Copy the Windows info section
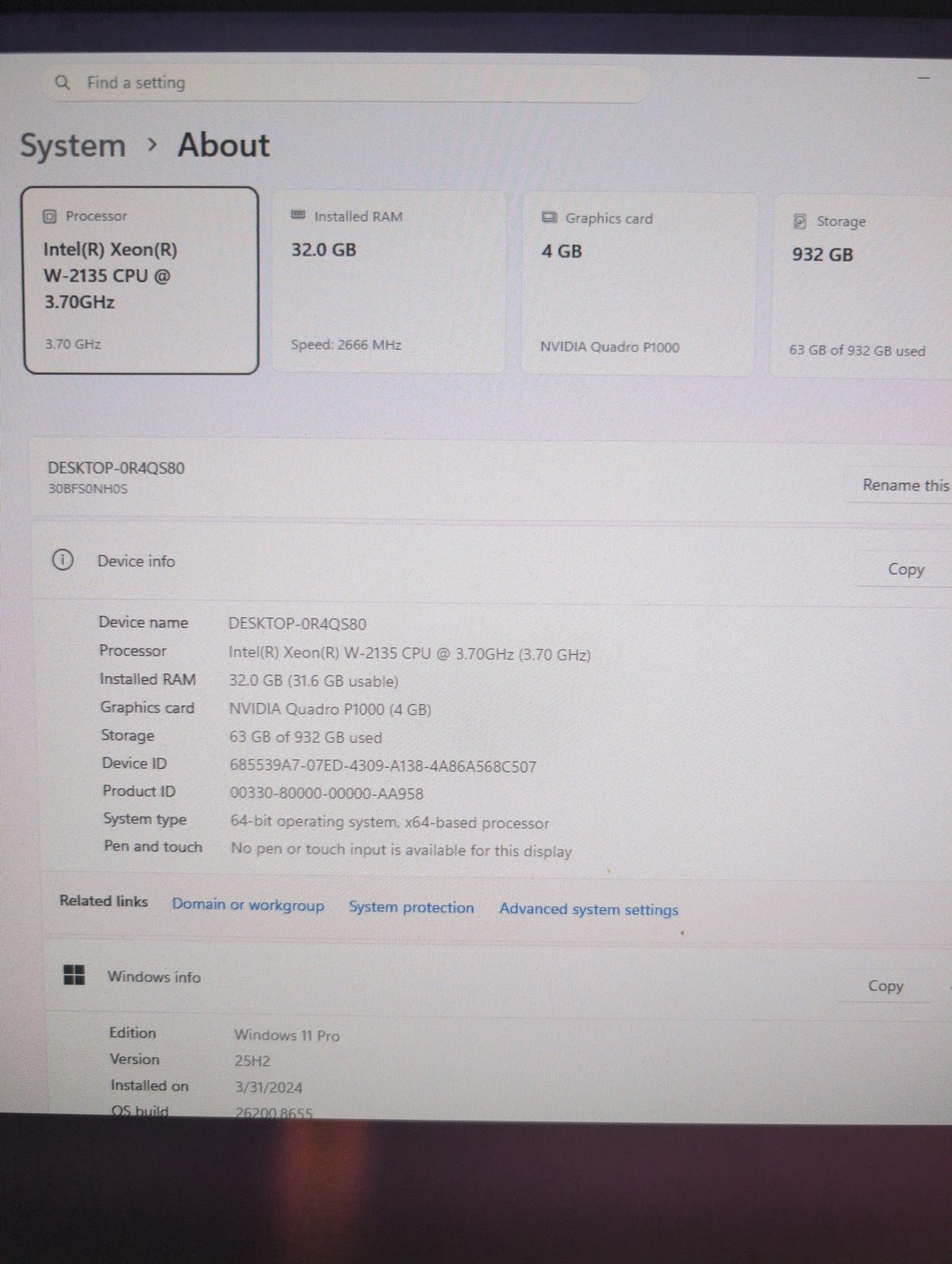Screen dimensions: 952x1264 tap(885, 985)
